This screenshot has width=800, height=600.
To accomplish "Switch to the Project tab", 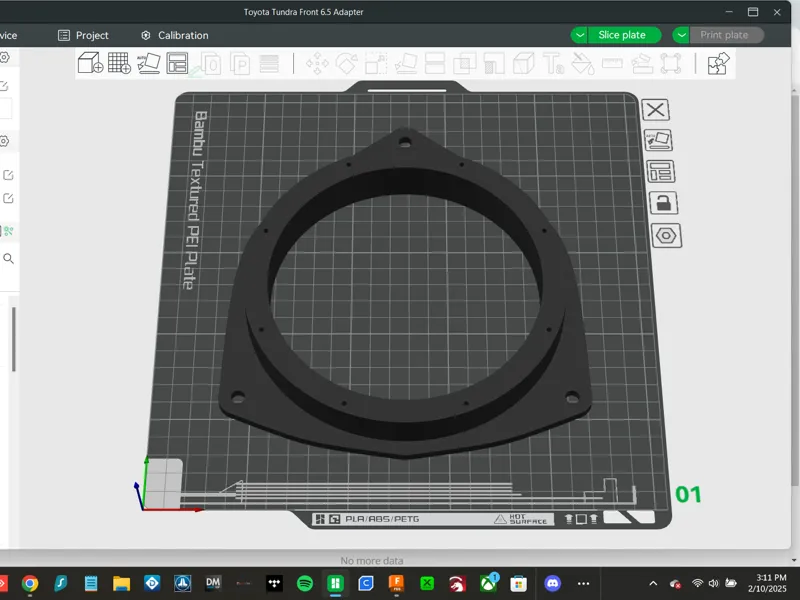I will 83,35.
